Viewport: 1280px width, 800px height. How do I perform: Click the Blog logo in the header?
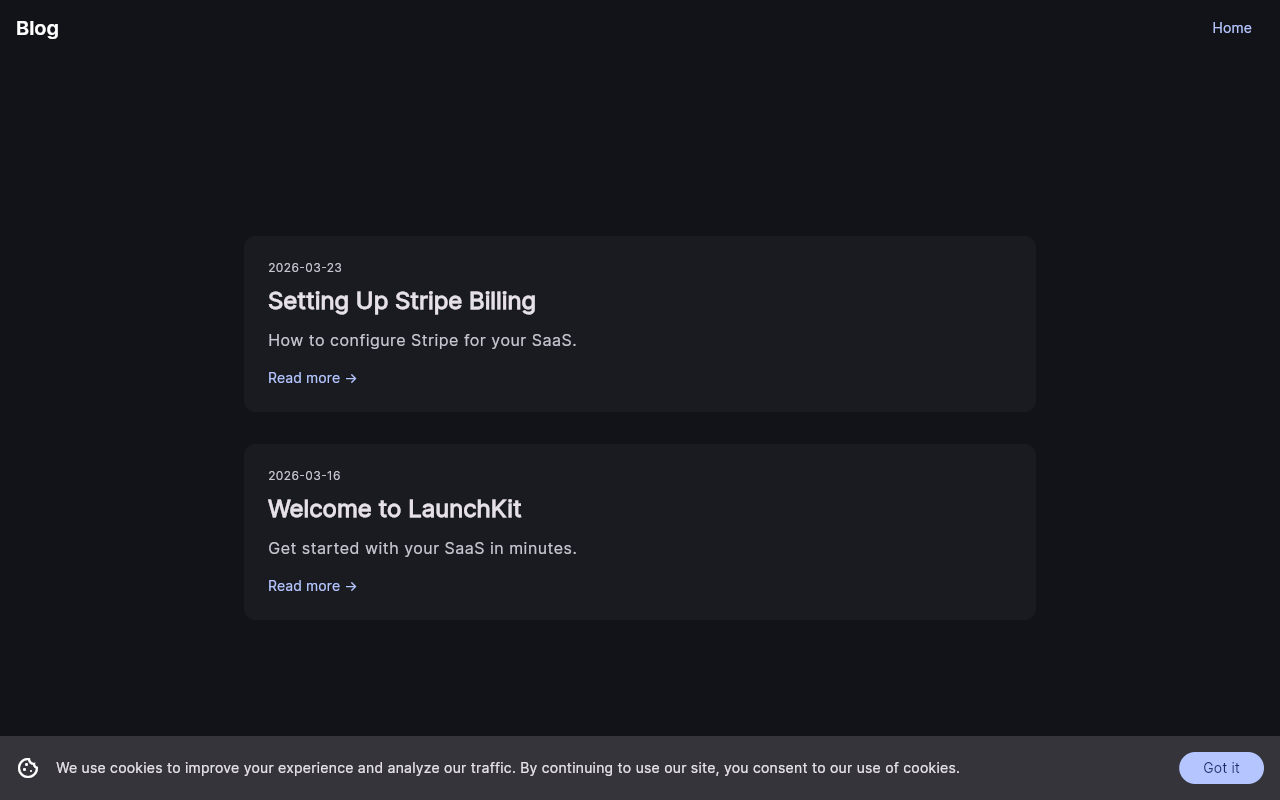[37, 28]
